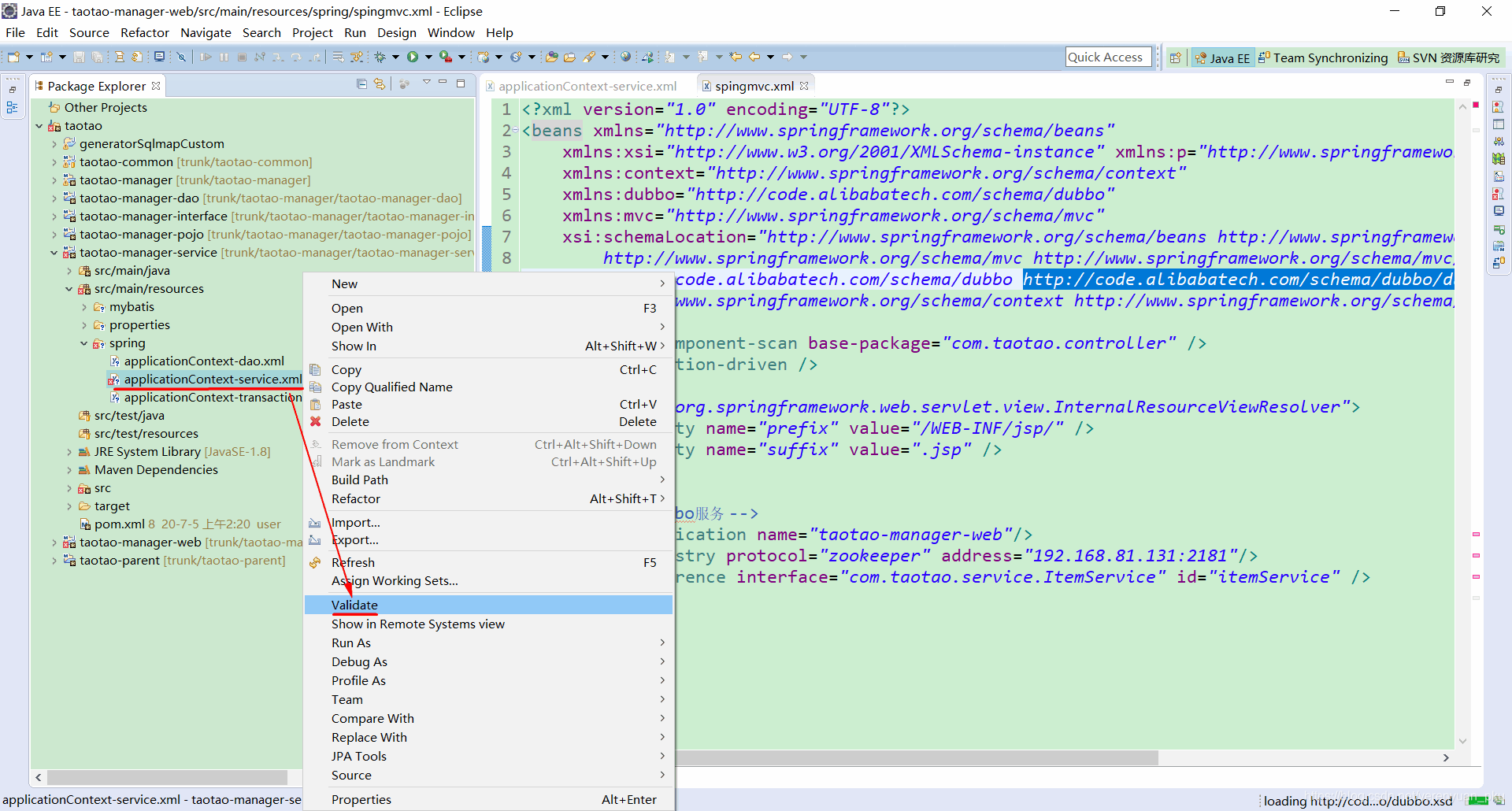The height and width of the screenshot is (811, 1512).
Task: Toggle Link with Editor in Package Explorer
Action: point(380,83)
